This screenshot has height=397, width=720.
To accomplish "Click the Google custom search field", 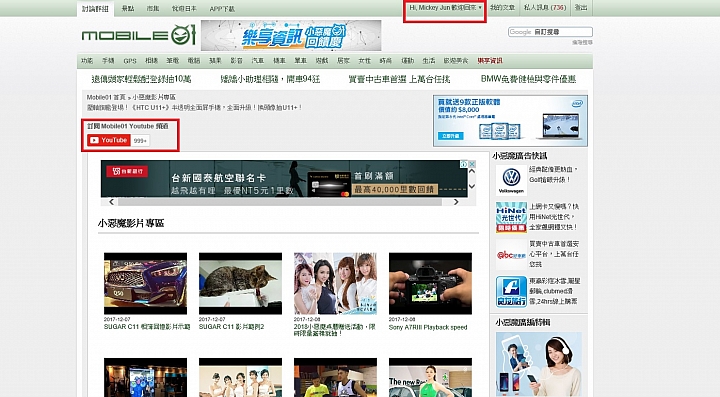I will [x=550, y=32].
